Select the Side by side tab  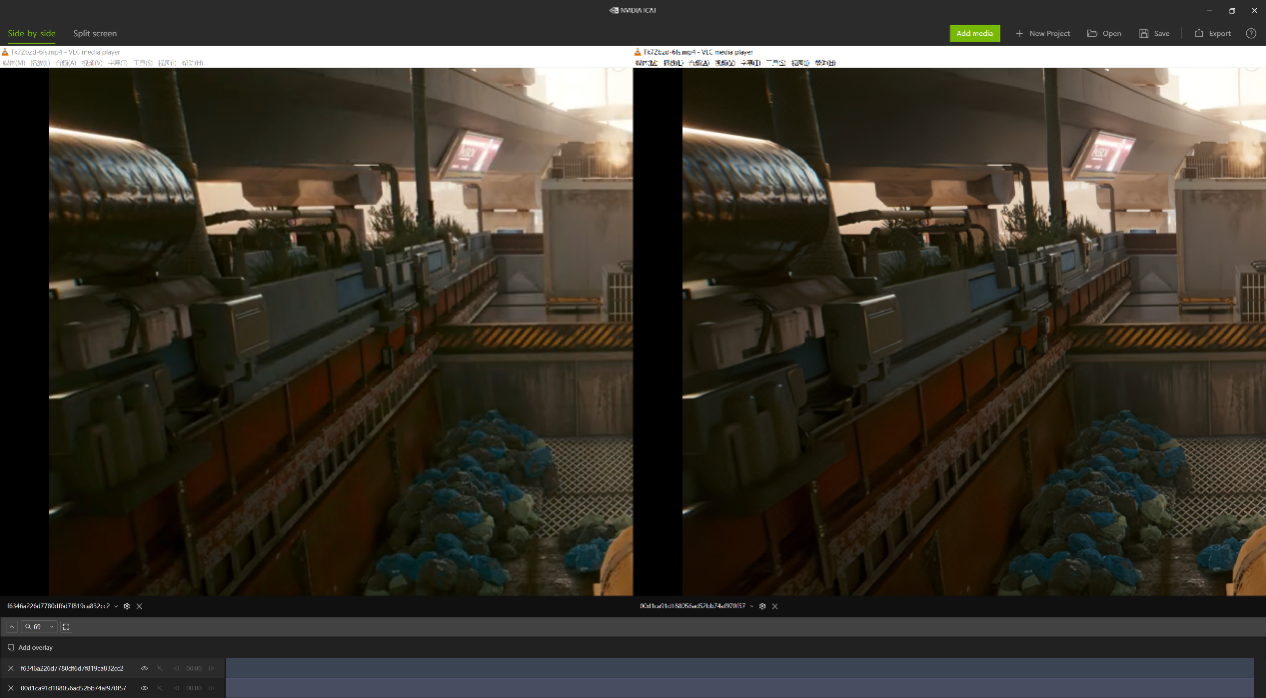pyautogui.click(x=32, y=33)
